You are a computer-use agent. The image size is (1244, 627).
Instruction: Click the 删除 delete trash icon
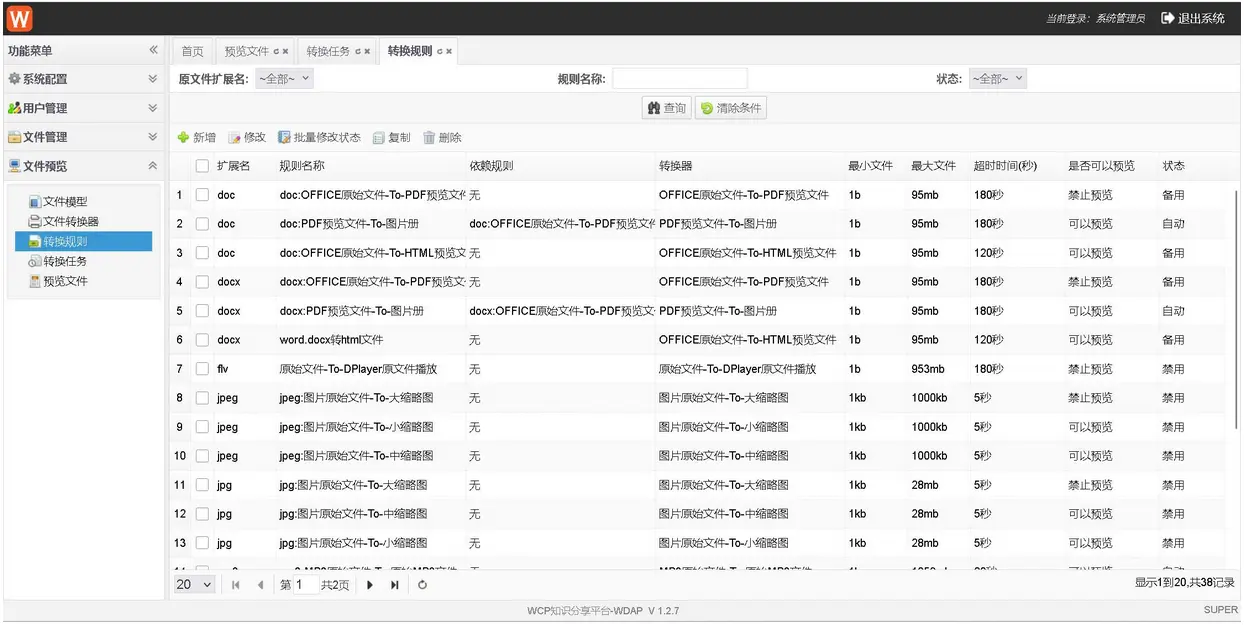click(430, 138)
